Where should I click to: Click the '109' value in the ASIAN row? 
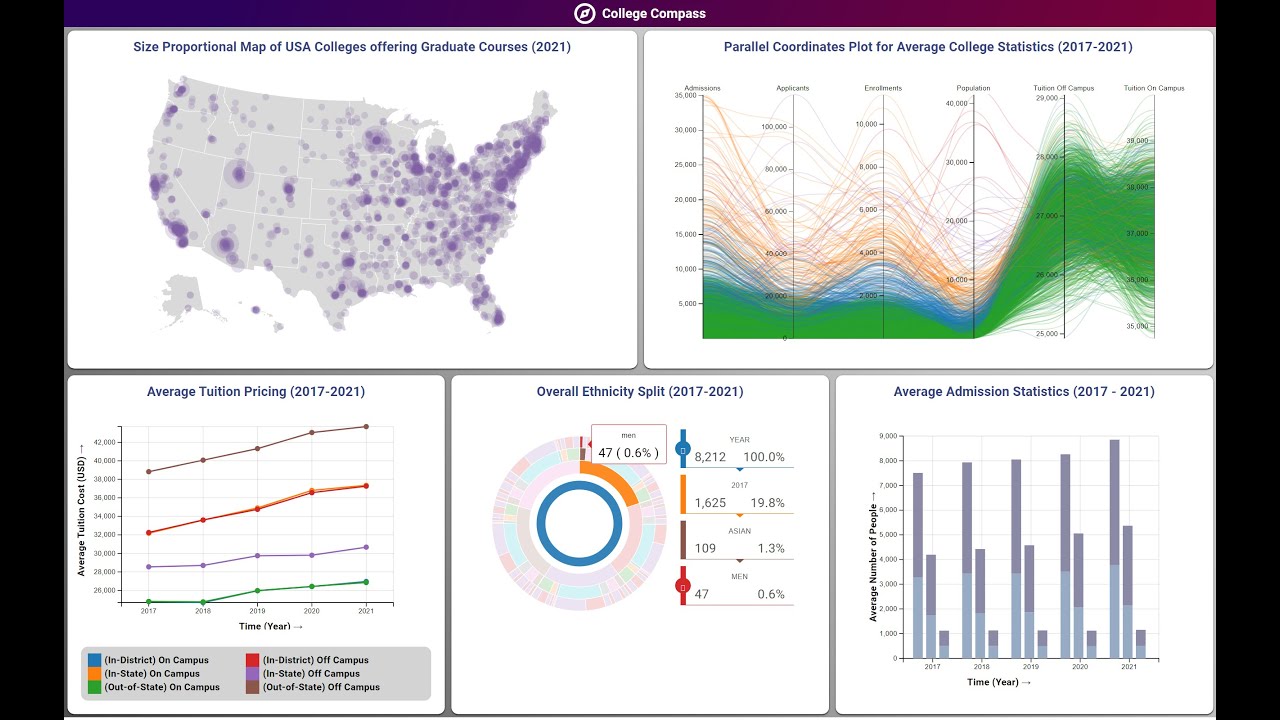point(706,548)
